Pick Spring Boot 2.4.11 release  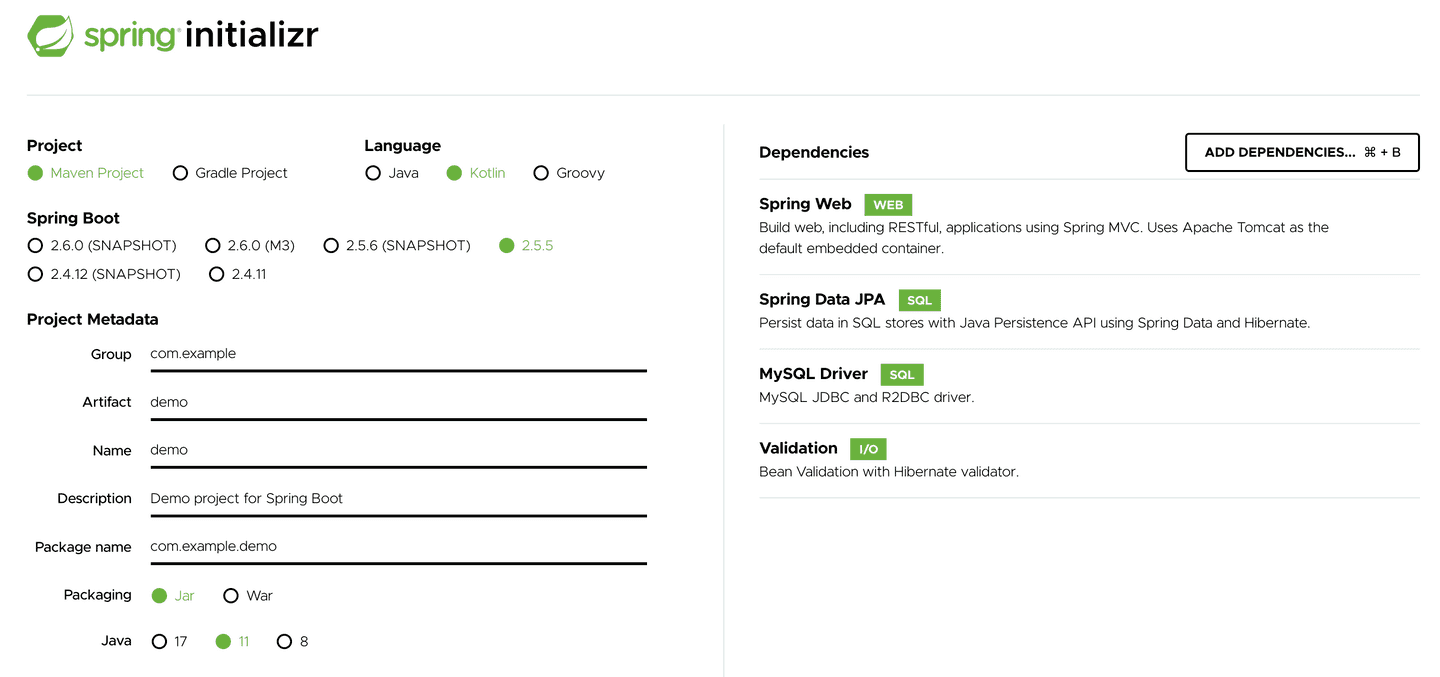(217, 273)
